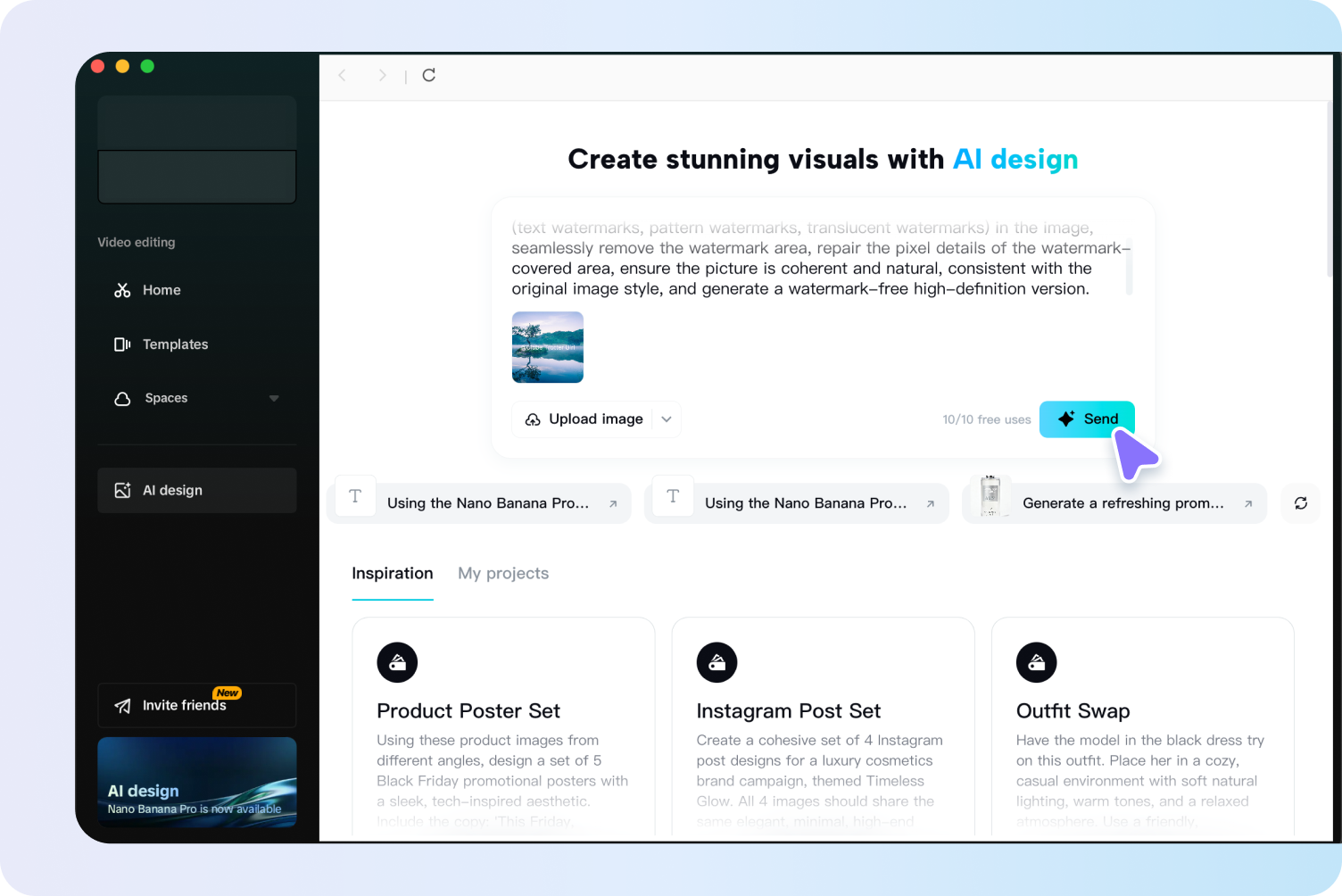This screenshot has width=1342, height=896.
Task: Open Templates from the sidebar
Action: 175,344
